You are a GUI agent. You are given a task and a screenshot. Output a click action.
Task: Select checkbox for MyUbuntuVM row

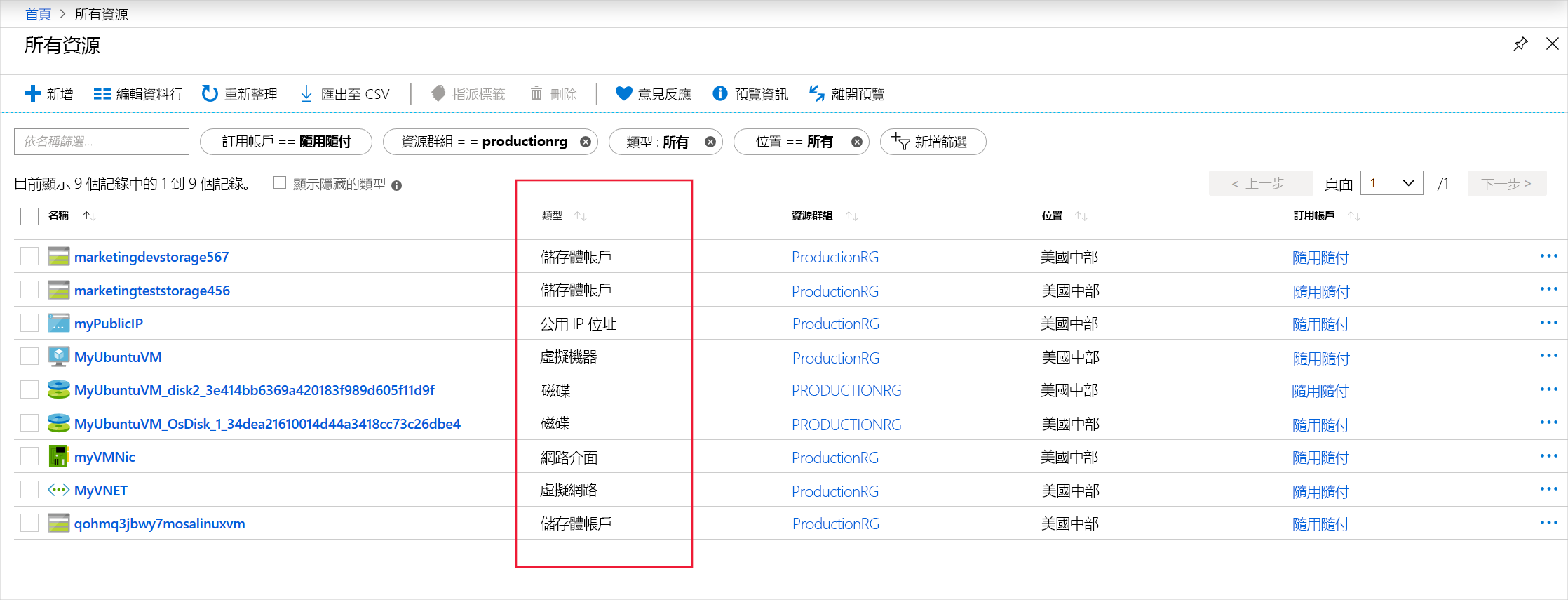[x=29, y=356]
